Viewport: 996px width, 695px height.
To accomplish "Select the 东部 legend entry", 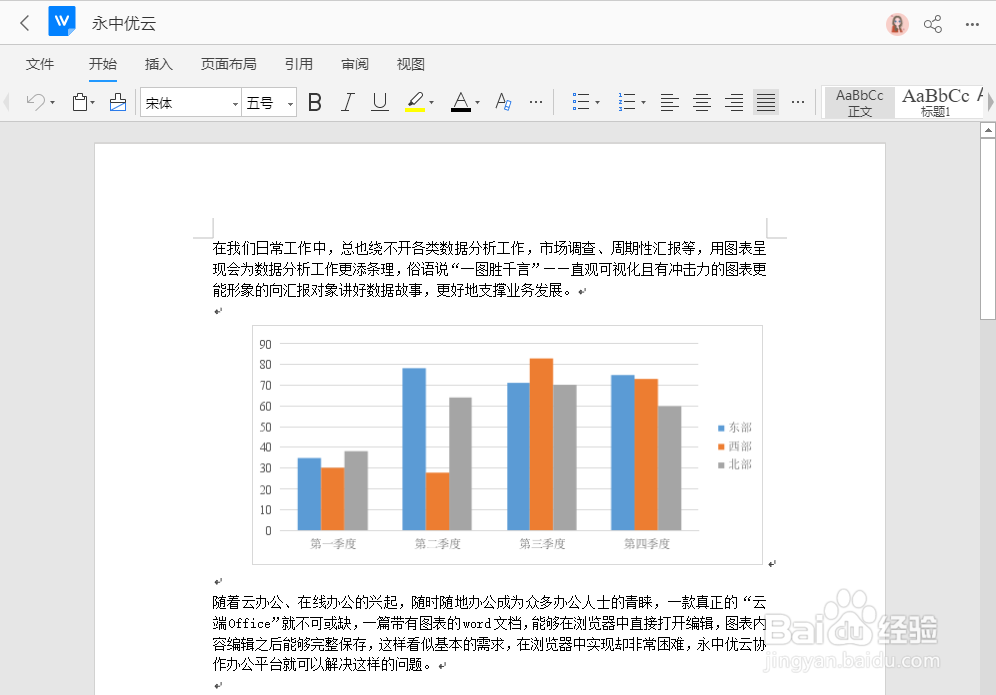I will click(x=735, y=428).
